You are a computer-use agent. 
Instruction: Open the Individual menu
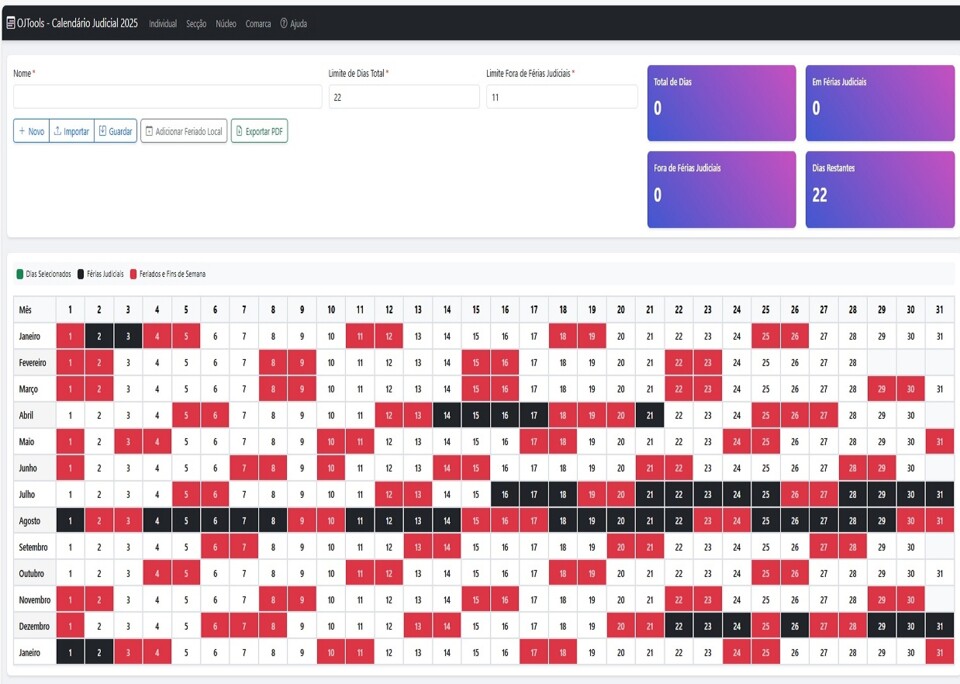pos(163,24)
